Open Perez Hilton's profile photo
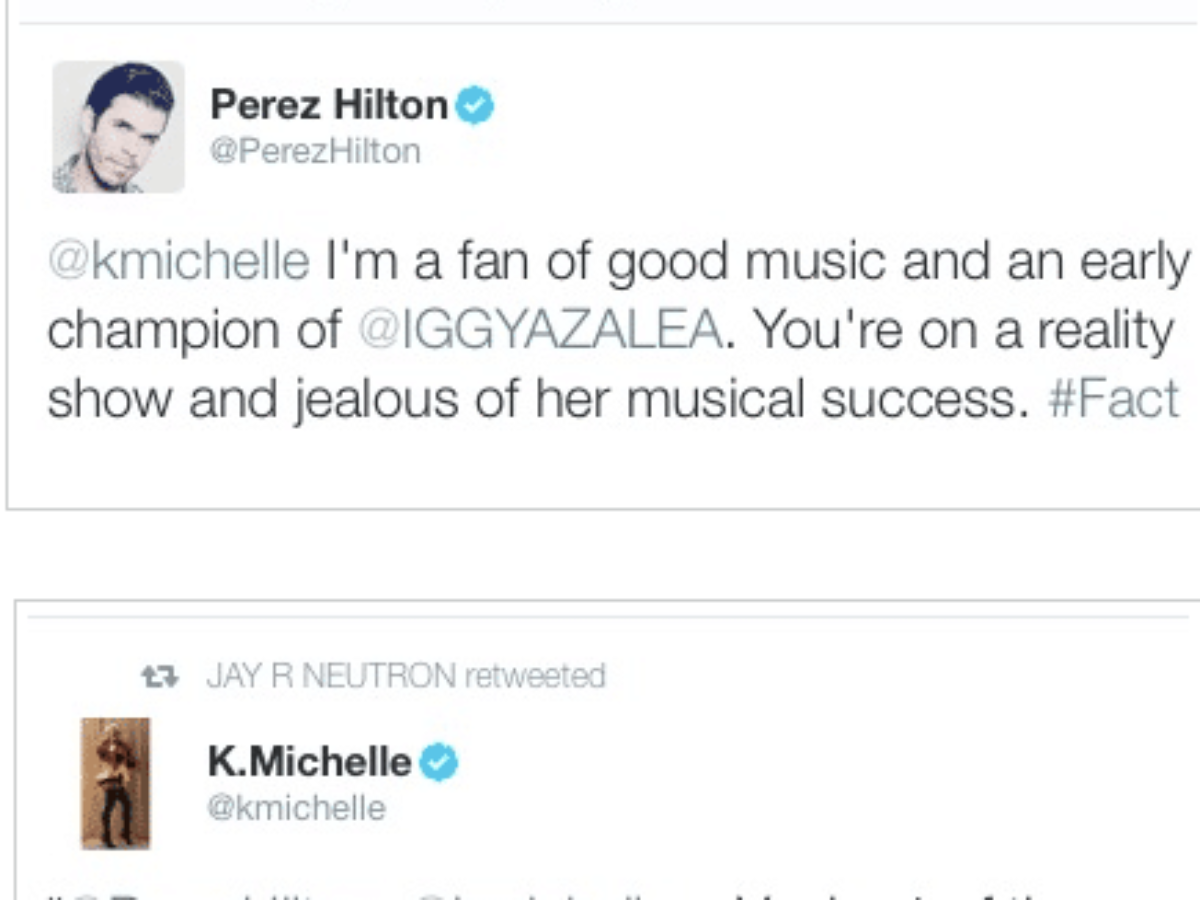 click(118, 127)
